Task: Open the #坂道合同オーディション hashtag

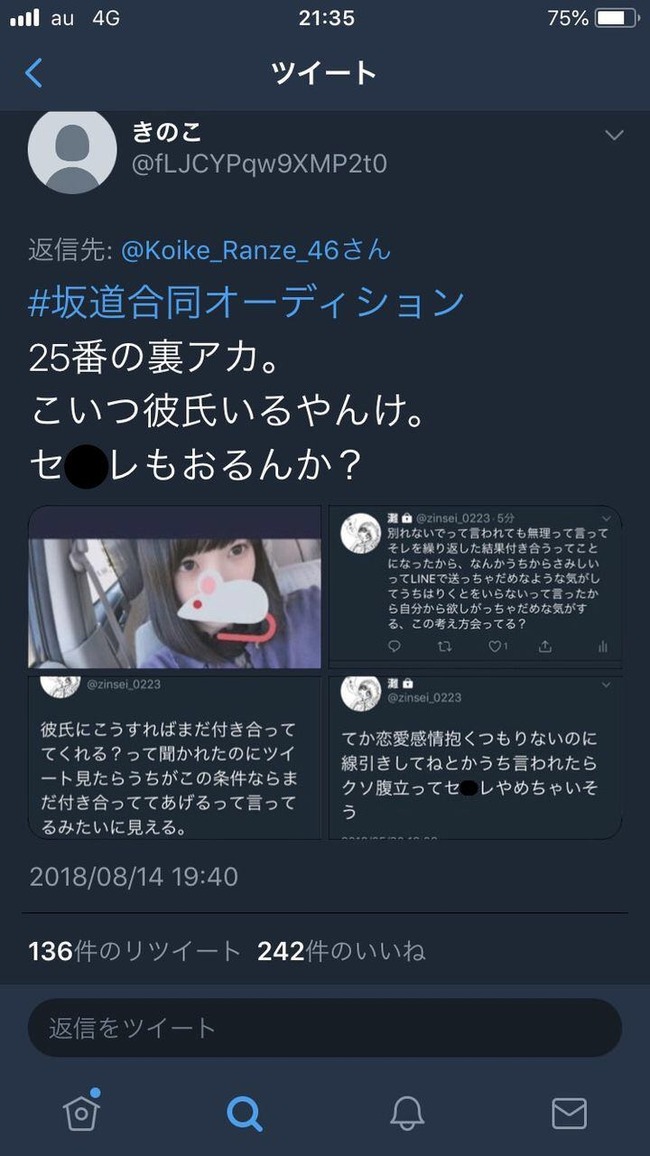Action: point(247,303)
